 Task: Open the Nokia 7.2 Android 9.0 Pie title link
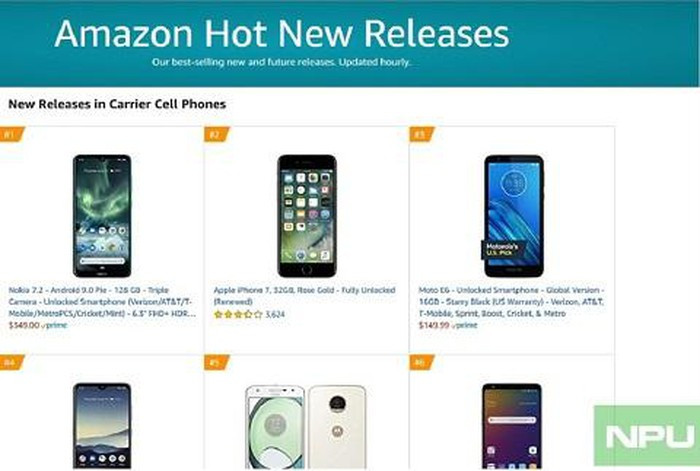tap(102, 301)
